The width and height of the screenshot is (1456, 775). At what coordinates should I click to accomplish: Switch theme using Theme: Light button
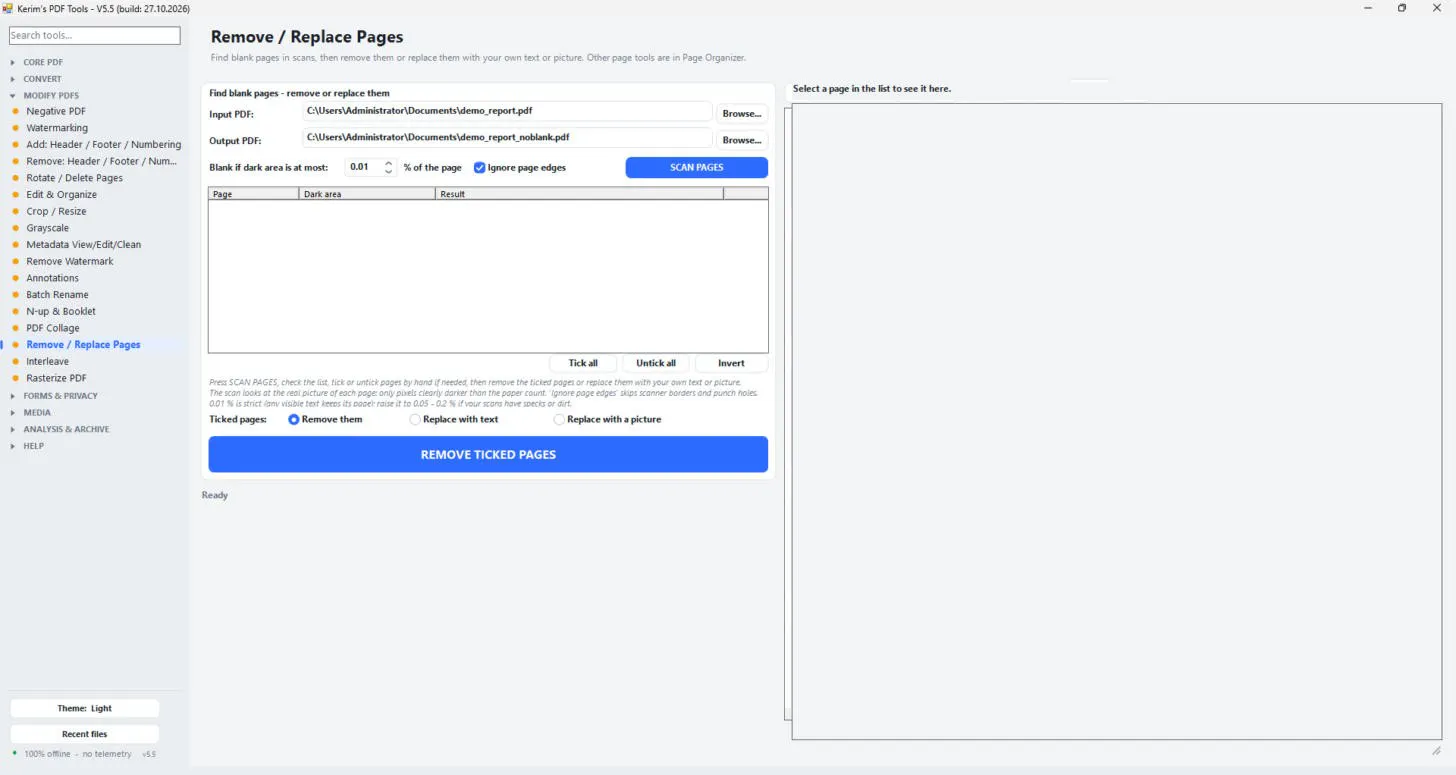(85, 709)
